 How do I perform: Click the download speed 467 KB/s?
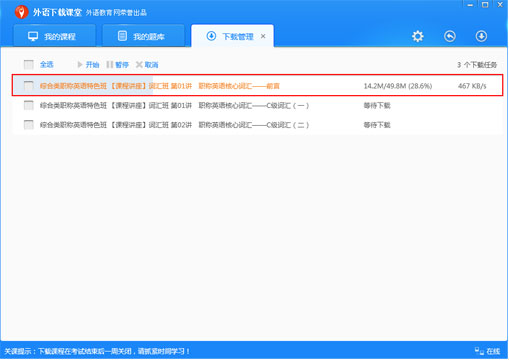click(472, 86)
